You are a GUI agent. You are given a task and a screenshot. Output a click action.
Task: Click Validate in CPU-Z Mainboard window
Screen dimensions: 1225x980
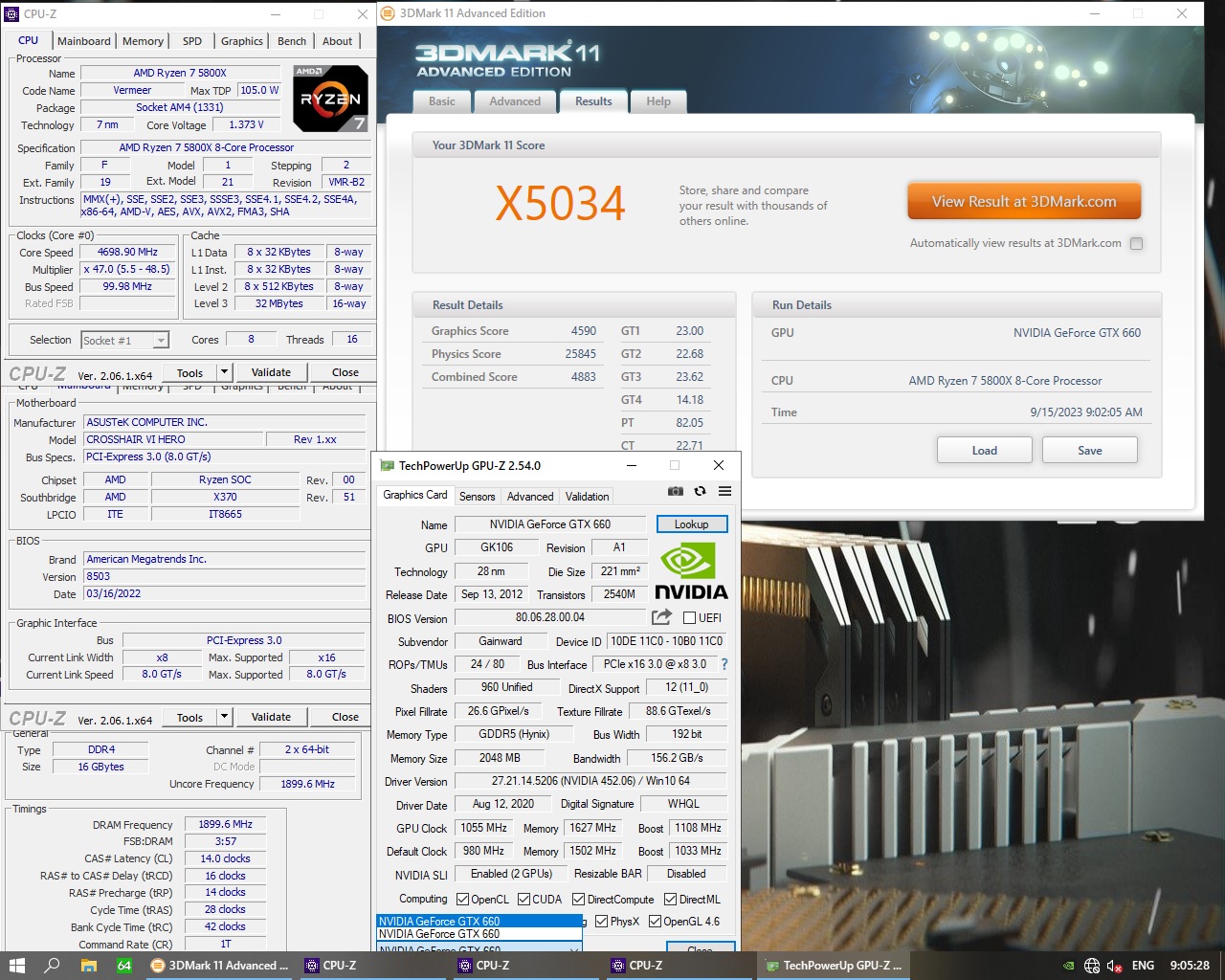(x=271, y=717)
